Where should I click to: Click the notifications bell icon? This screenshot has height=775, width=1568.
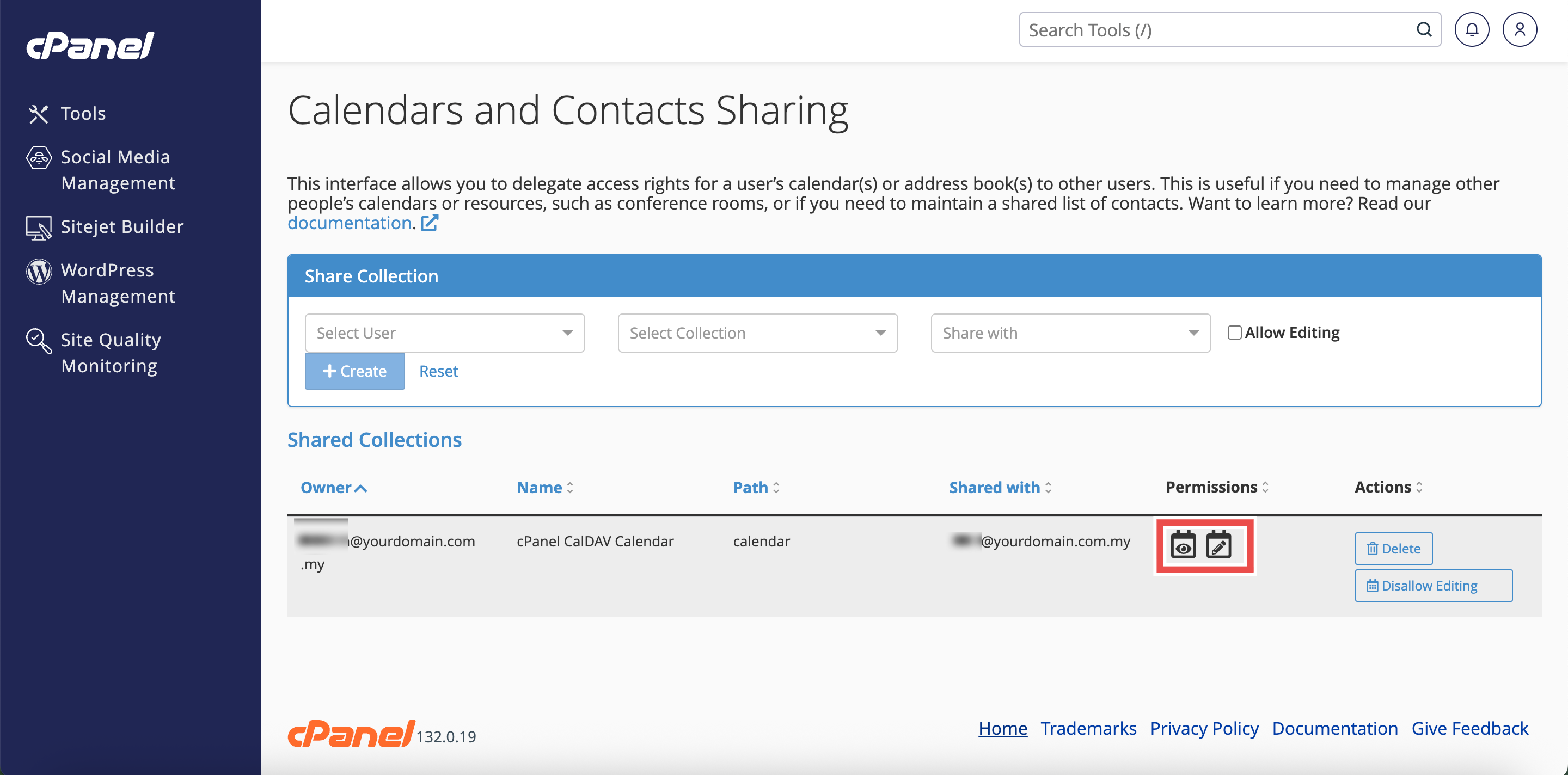pyautogui.click(x=1471, y=30)
